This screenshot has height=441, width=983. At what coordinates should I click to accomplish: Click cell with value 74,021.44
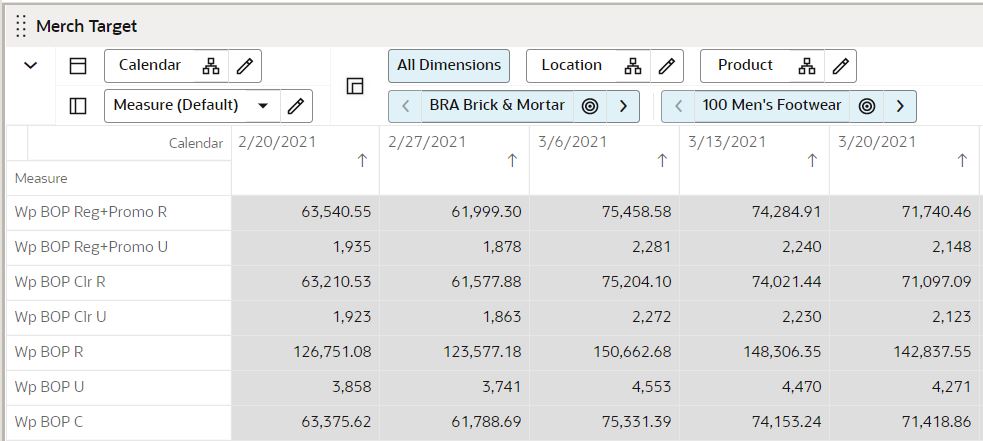pyautogui.click(x=754, y=282)
